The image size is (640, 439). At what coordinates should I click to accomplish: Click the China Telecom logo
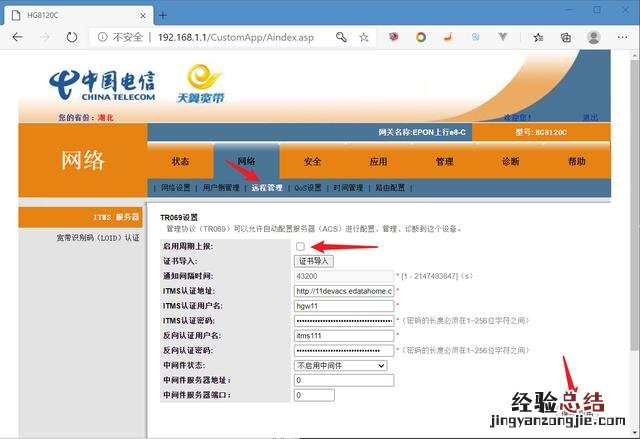coord(102,85)
